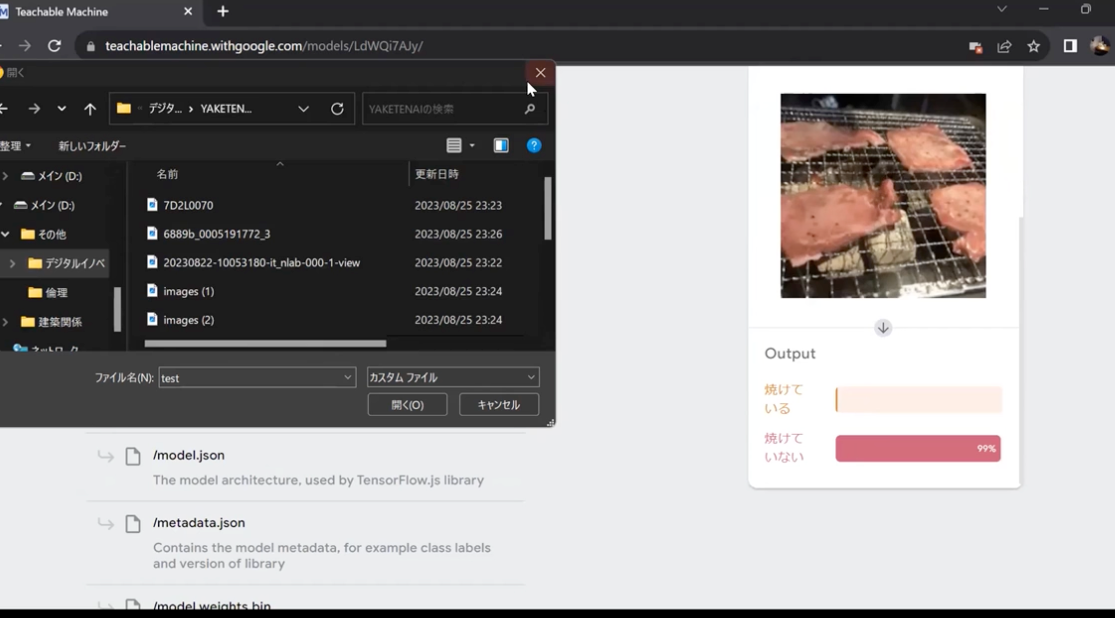
Task: Share this page icon in address bar
Action: 1004,46
